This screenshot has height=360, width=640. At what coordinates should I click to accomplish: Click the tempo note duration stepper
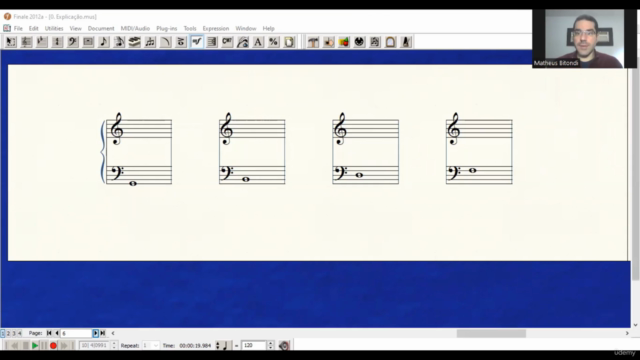point(218,346)
